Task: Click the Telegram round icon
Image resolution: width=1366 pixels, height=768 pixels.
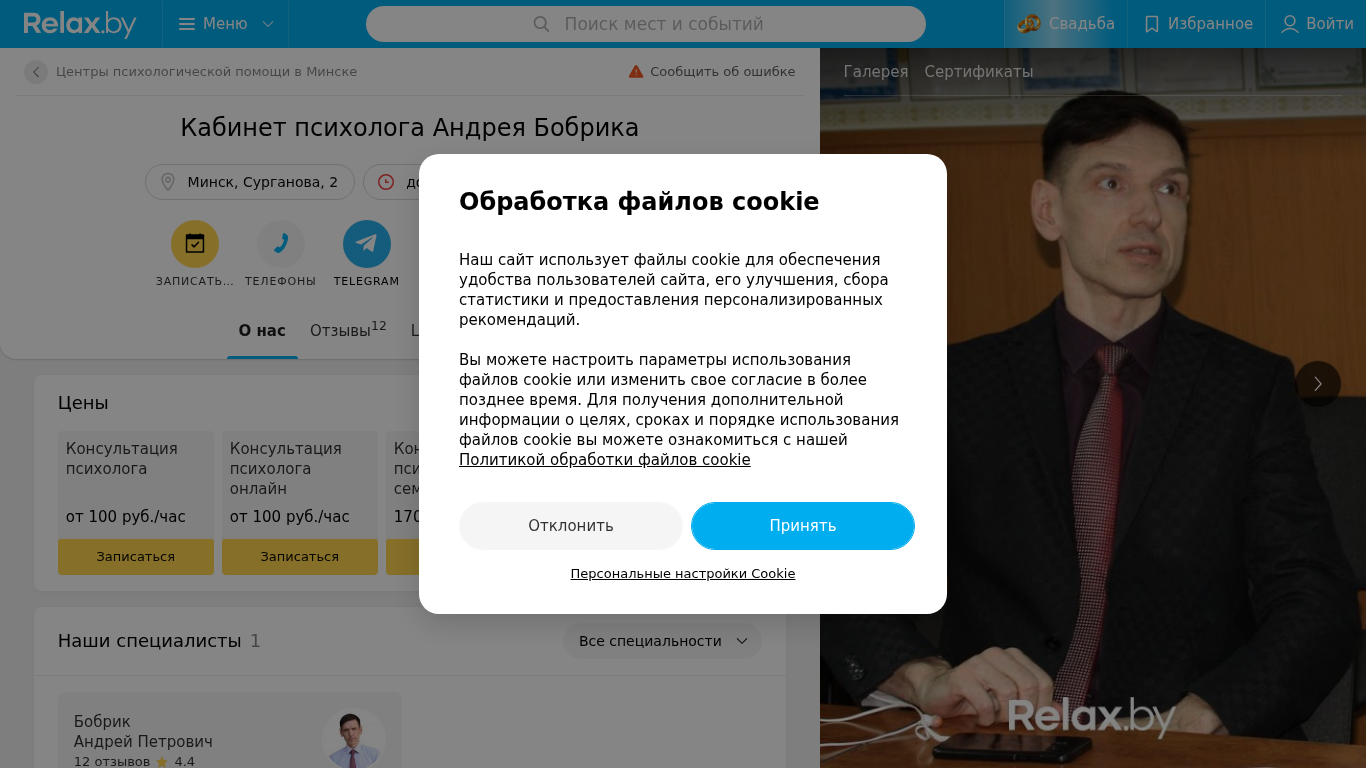Action: pos(367,244)
